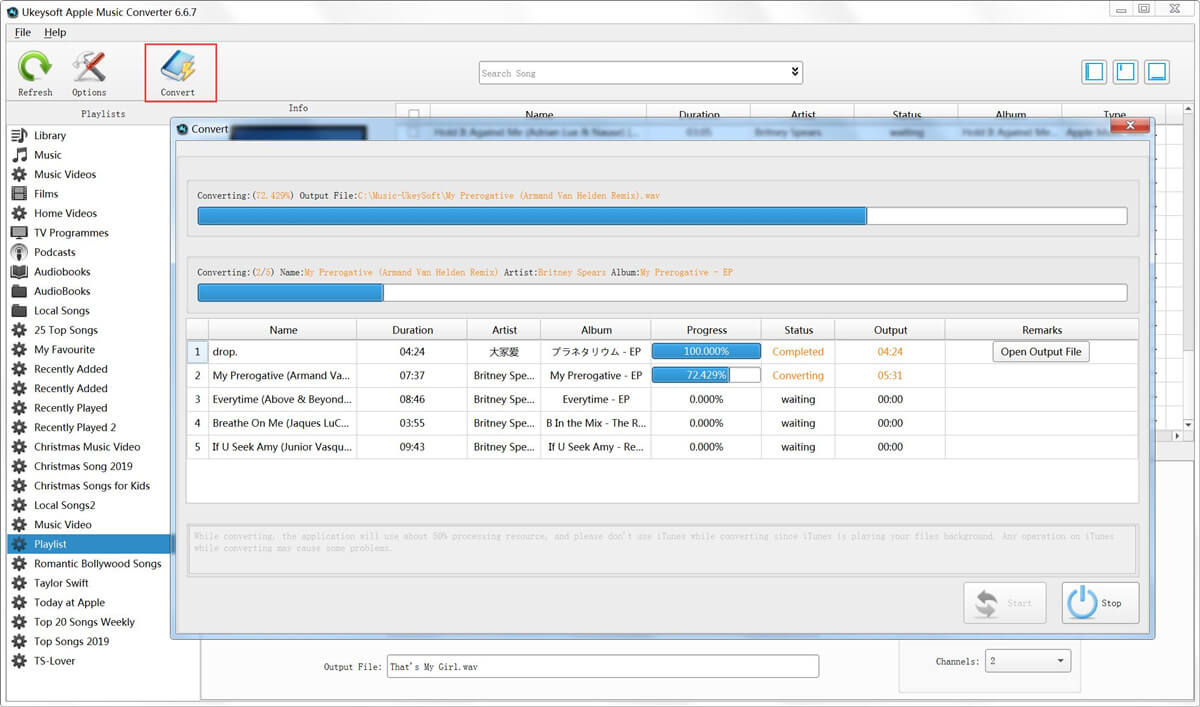Open the Search Song dropdown
1200x707 pixels.
tap(795, 72)
